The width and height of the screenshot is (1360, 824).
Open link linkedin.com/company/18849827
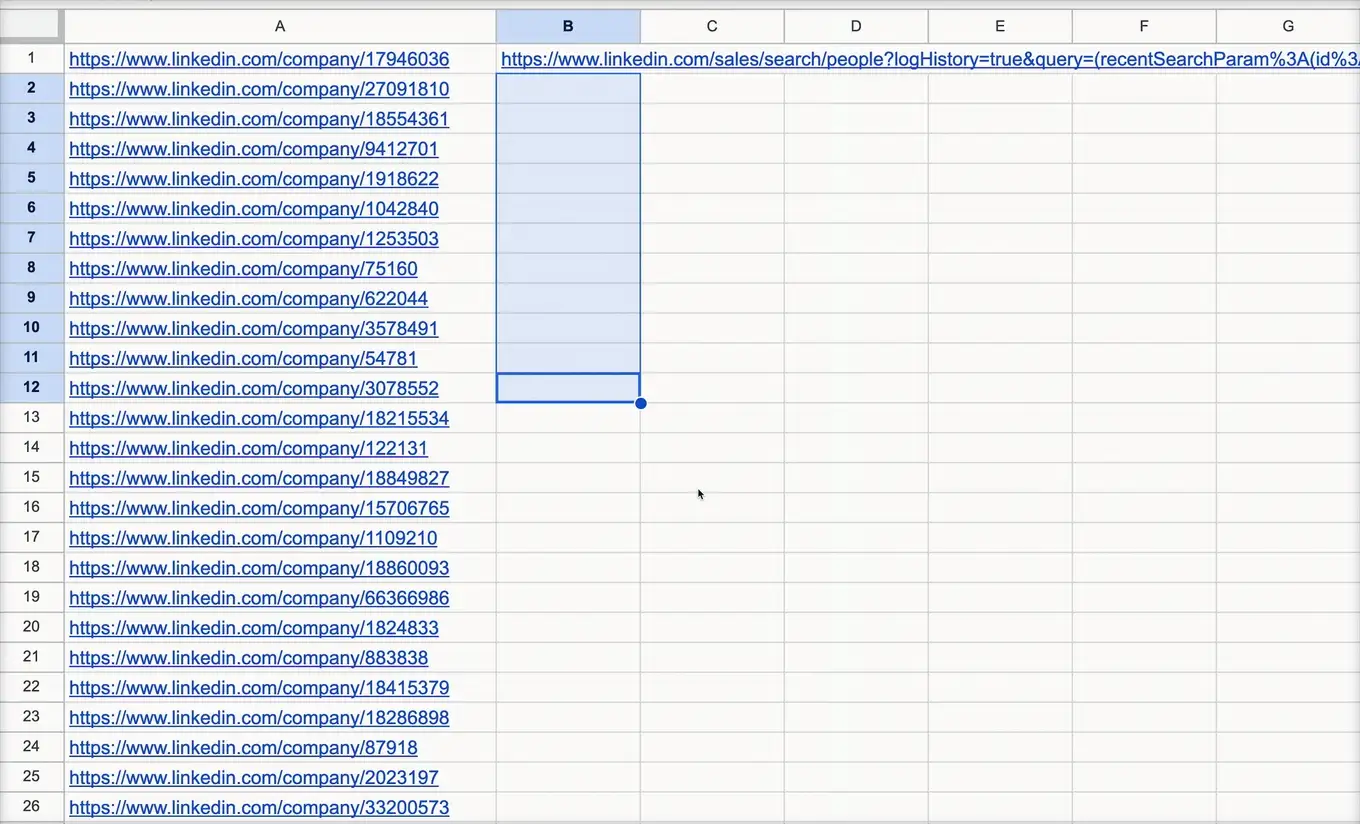[x=259, y=479]
